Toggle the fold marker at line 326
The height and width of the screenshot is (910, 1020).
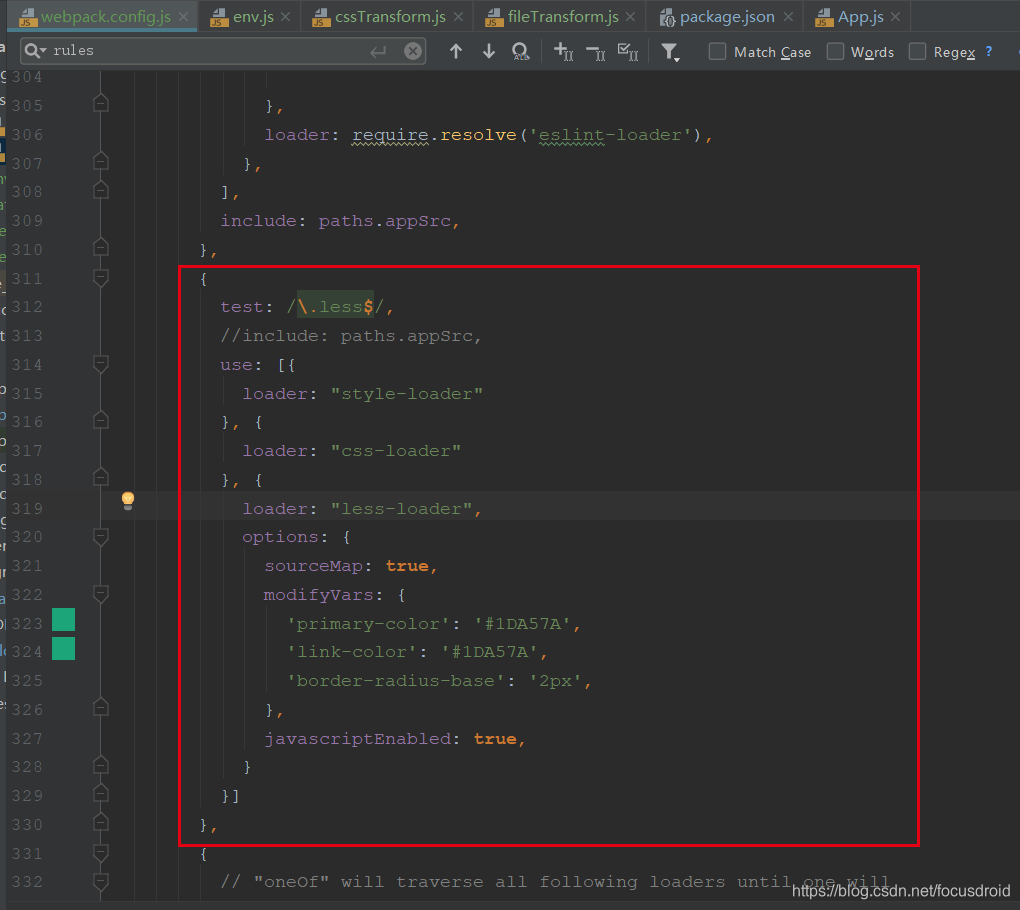(101, 707)
